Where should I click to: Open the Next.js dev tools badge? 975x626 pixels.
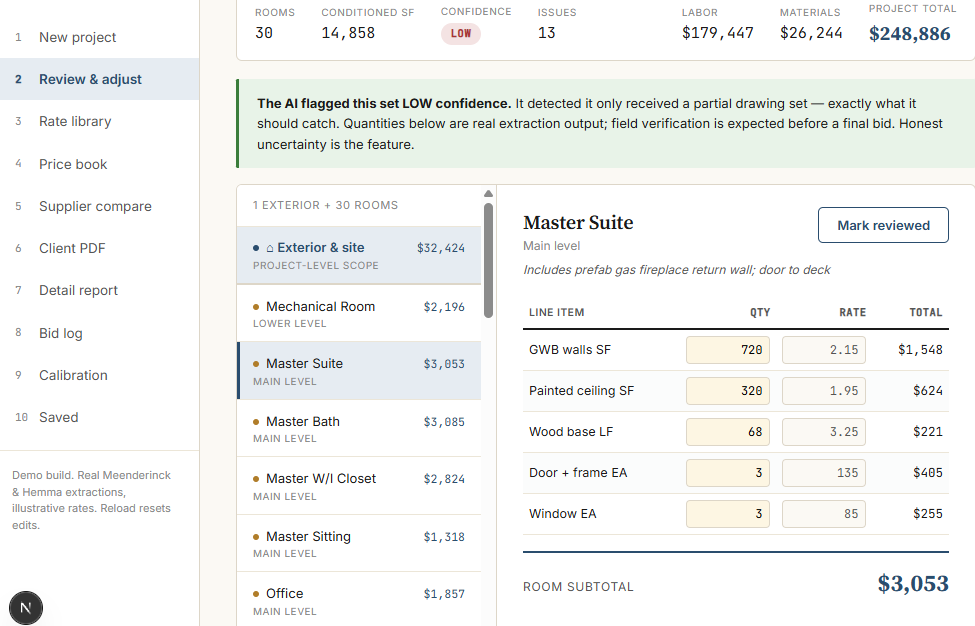[25, 607]
